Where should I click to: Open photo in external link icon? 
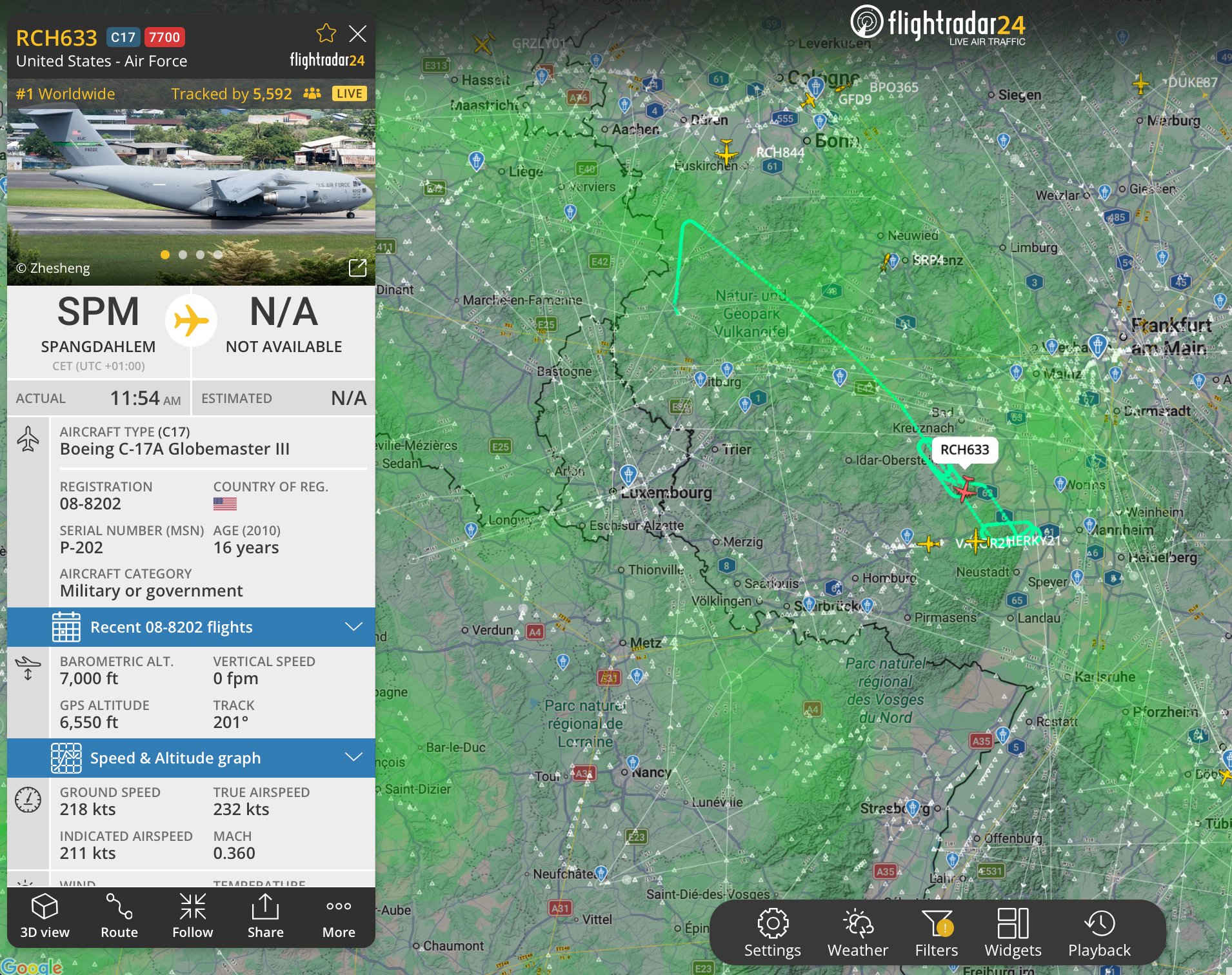pos(357,268)
